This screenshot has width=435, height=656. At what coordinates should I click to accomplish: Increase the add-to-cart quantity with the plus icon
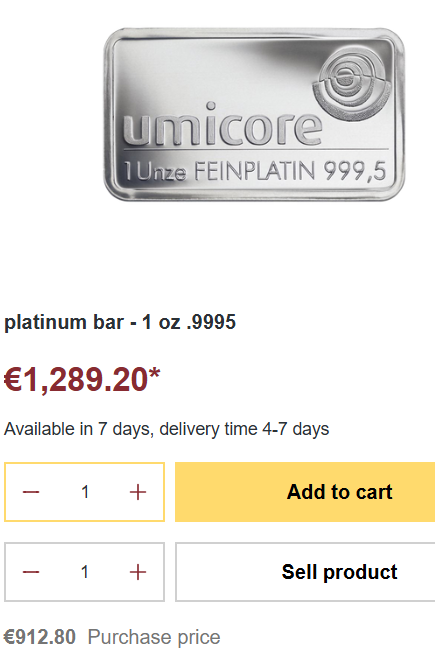(138, 492)
